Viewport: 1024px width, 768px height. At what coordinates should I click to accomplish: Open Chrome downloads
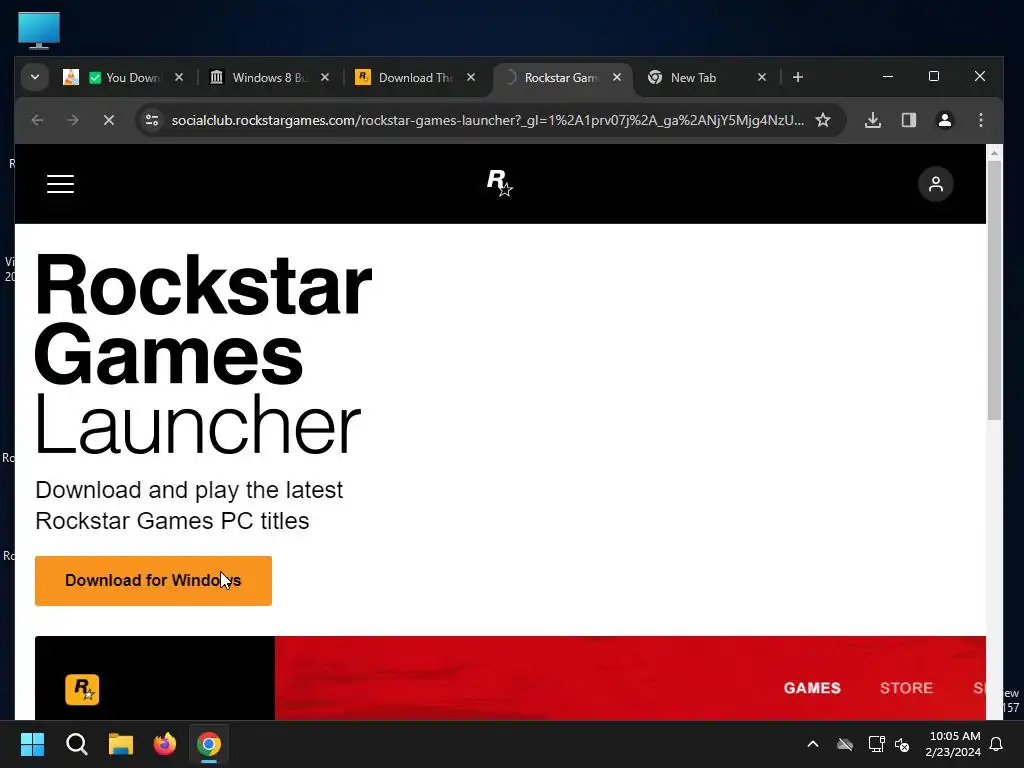[872, 120]
